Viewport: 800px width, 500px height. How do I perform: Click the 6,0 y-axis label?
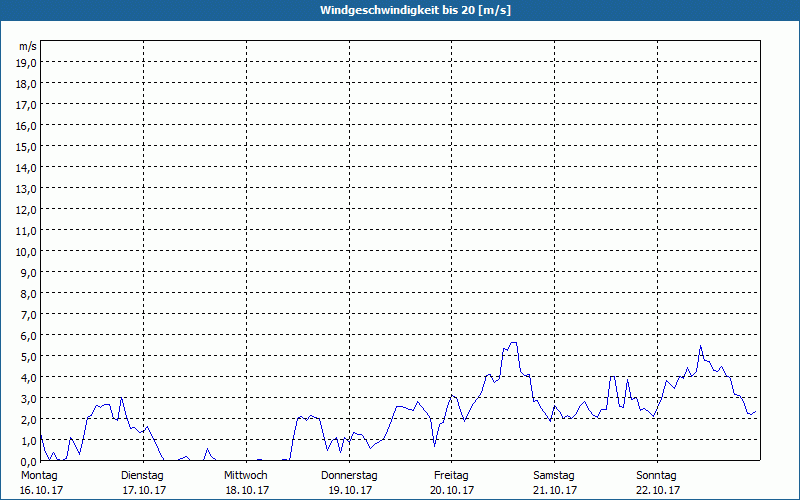pos(29,336)
